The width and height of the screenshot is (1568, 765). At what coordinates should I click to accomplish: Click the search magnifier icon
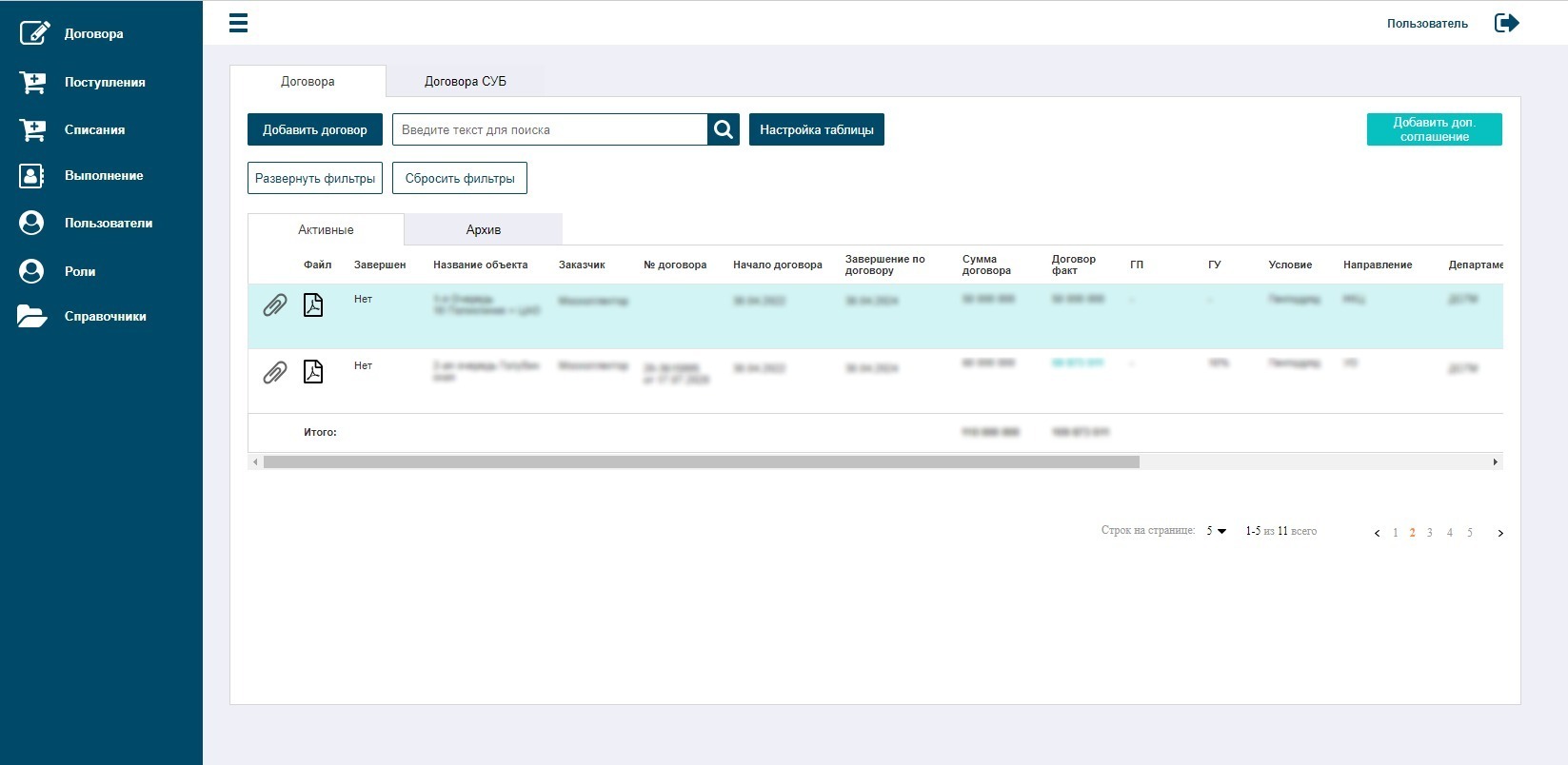724,129
